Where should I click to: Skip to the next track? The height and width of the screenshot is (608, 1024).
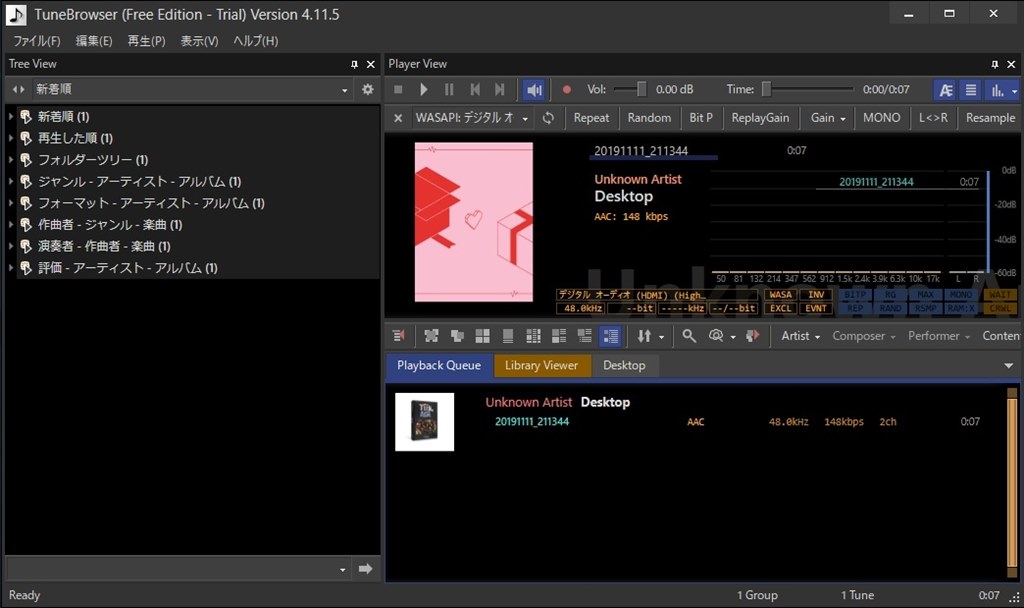pyautogui.click(x=500, y=89)
